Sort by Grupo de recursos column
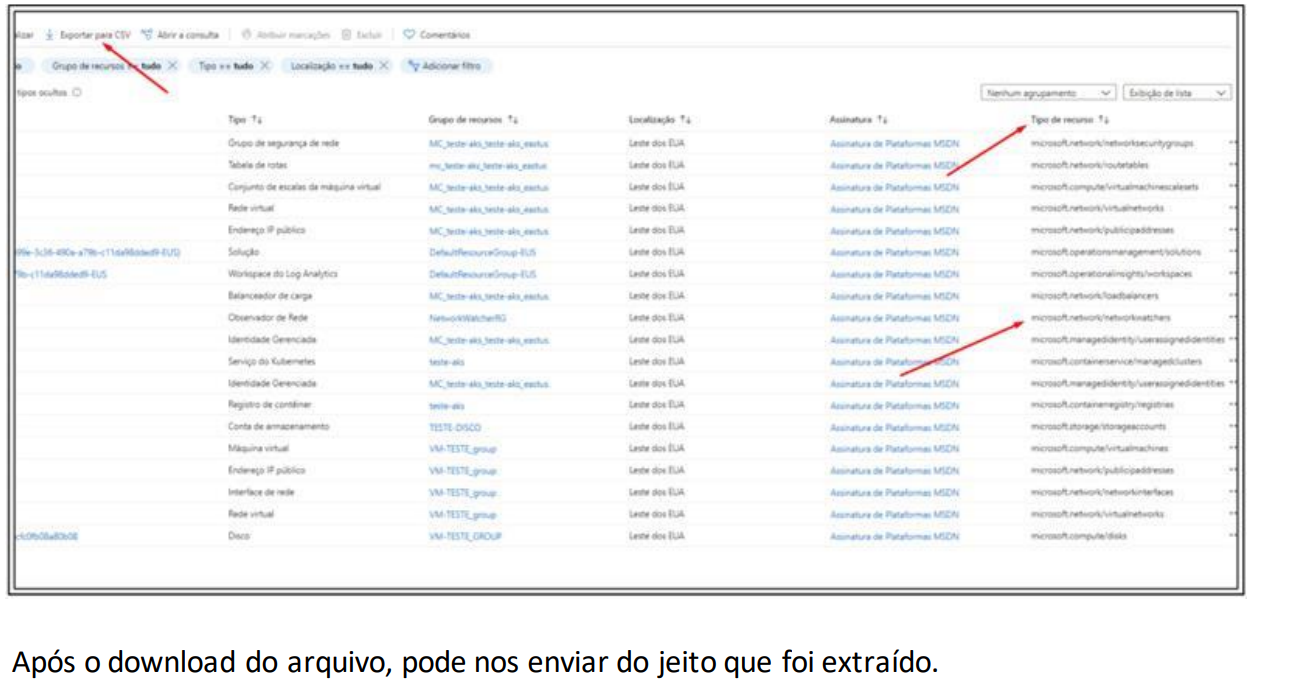This screenshot has height=696, width=1313. point(512,120)
